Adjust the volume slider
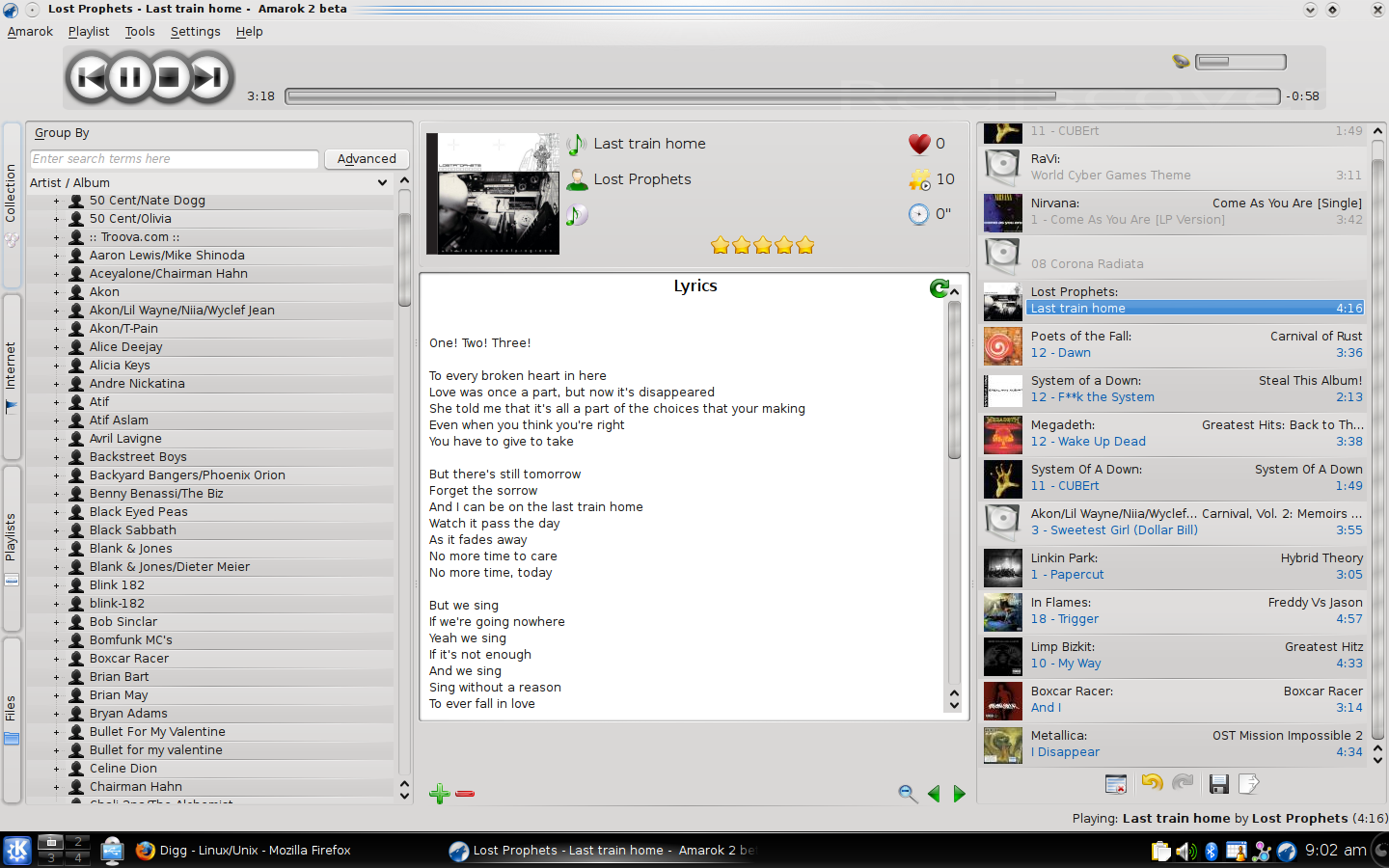Image resolution: width=1389 pixels, height=868 pixels. pyautogui.click(x=1240, y=62)
